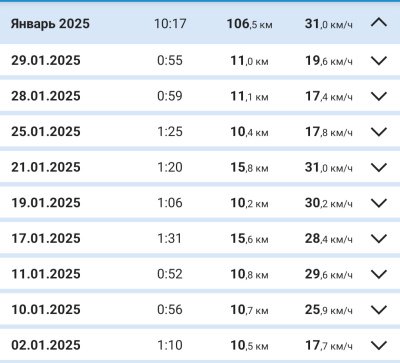Viewport: 400px width, 363px height.
Task: Expand the 25.01.2025 ride entry chevron
Action: click(379, 132)
